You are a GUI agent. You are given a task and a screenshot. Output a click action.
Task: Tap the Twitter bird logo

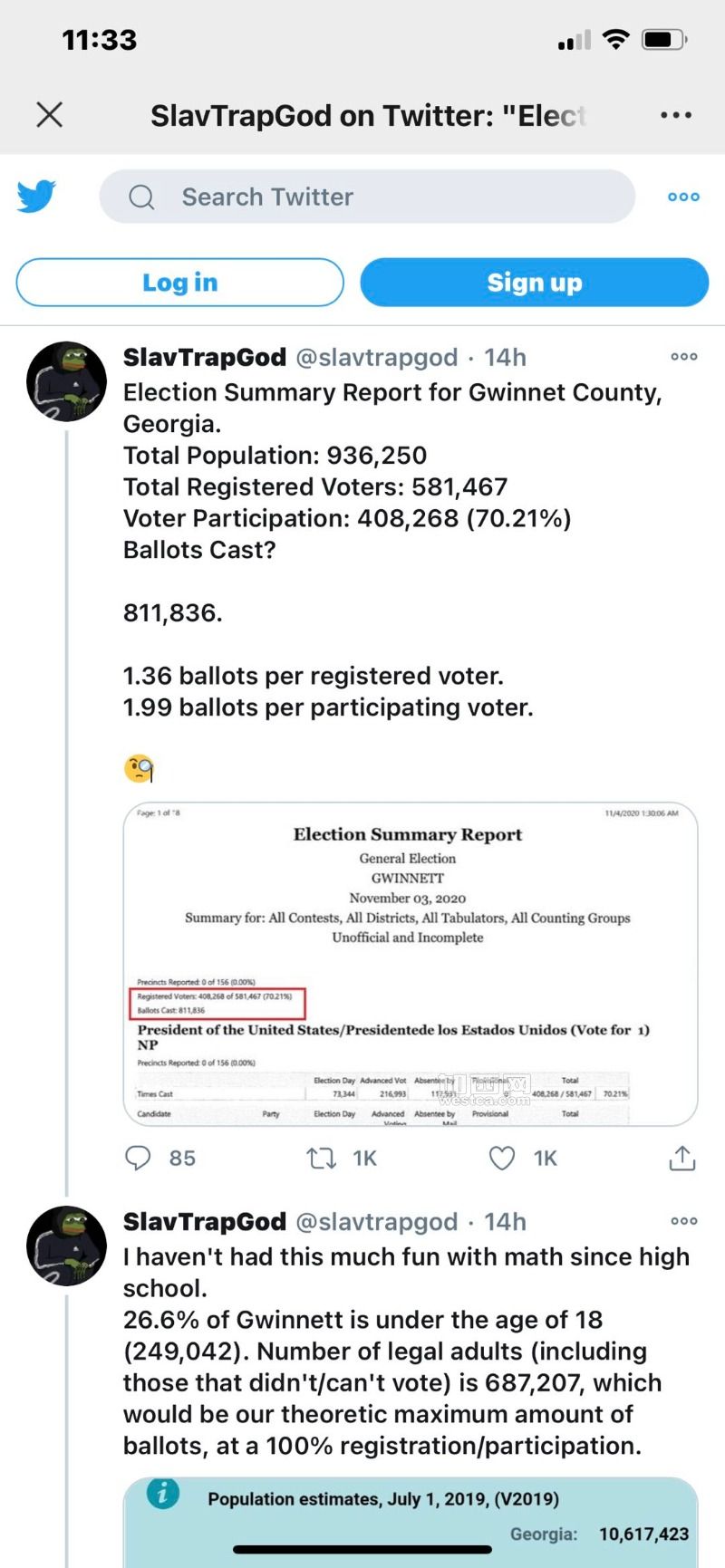pyautogui.click(x=36, y=197)
